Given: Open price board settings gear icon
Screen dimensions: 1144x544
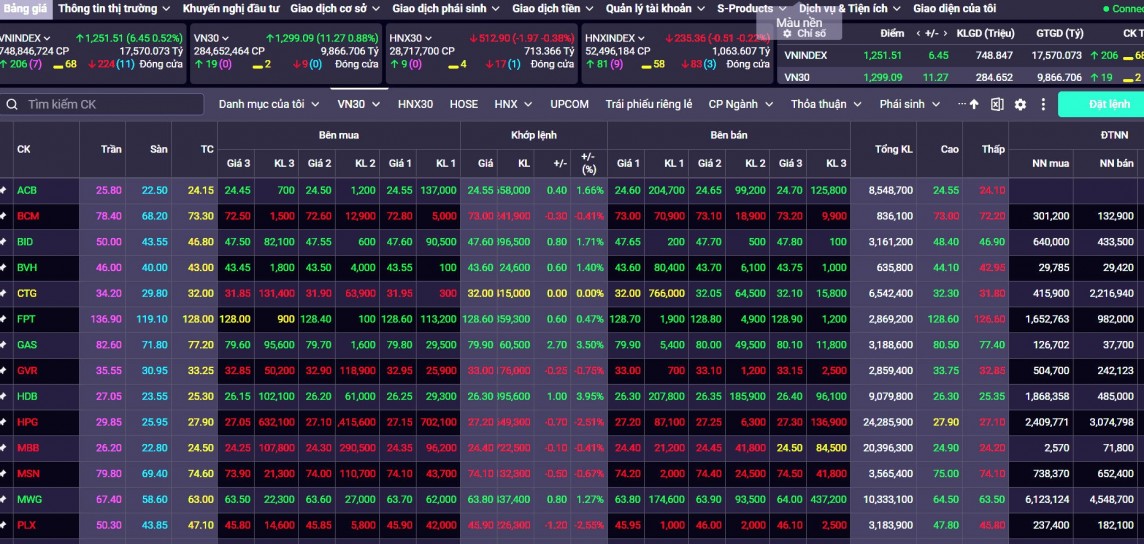Looking at the screenshot, I should (1020, 104).
